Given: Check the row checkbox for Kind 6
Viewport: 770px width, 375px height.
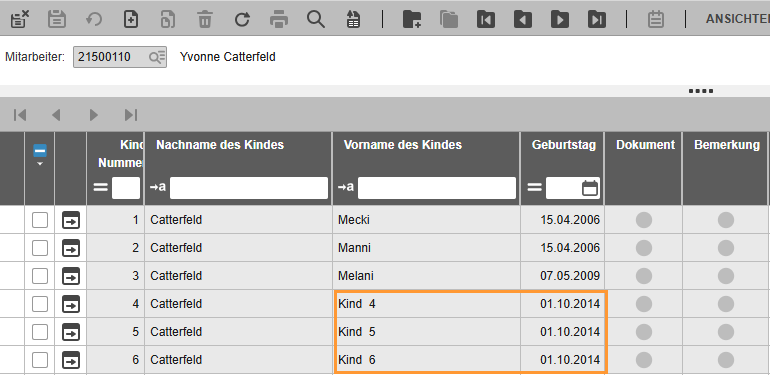Looking at the screenshot, I should click(x=40, y=360).
